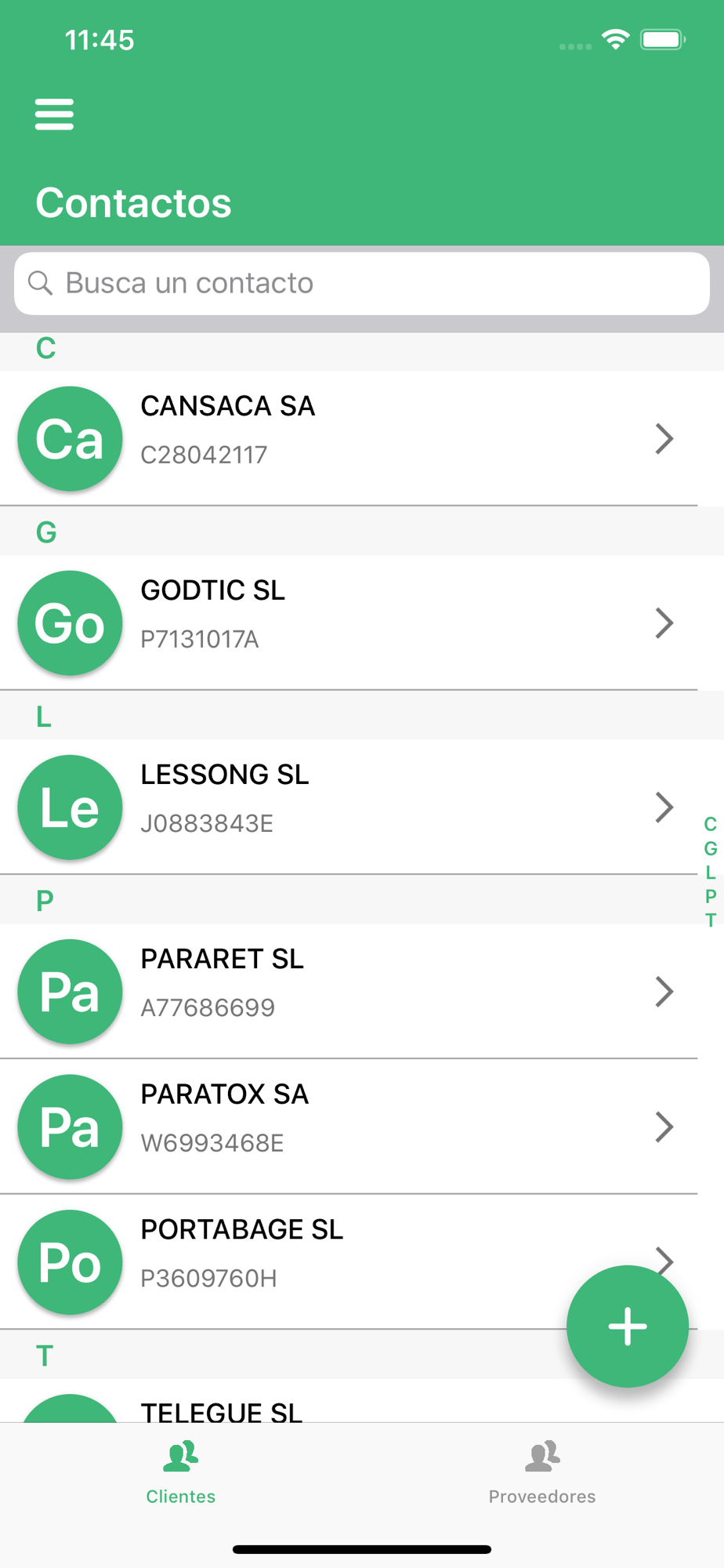Open the PARATOX SA contact name
This screenshot has width=724, height=1568.
tap(225, 1094)
